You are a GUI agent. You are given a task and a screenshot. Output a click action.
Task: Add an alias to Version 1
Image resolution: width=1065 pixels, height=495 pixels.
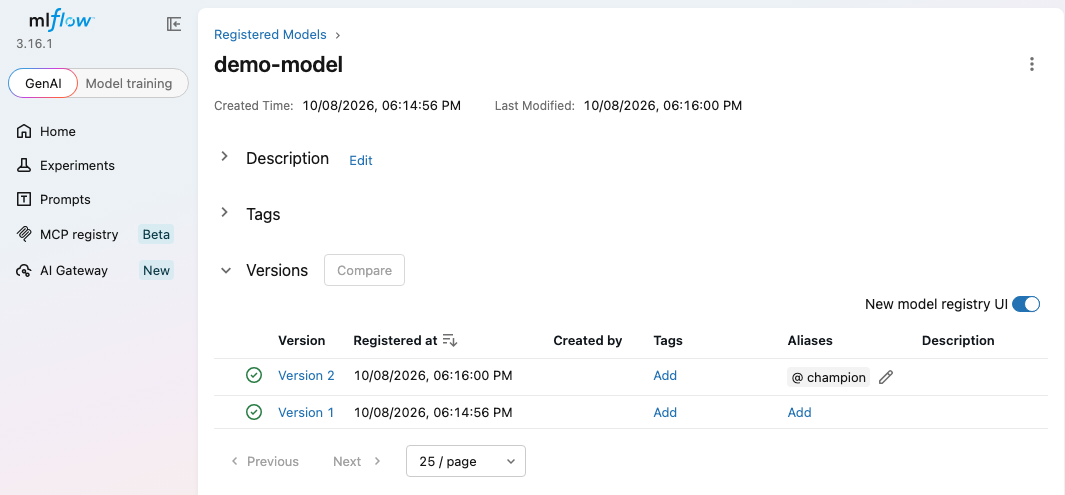tap(799, 412)
